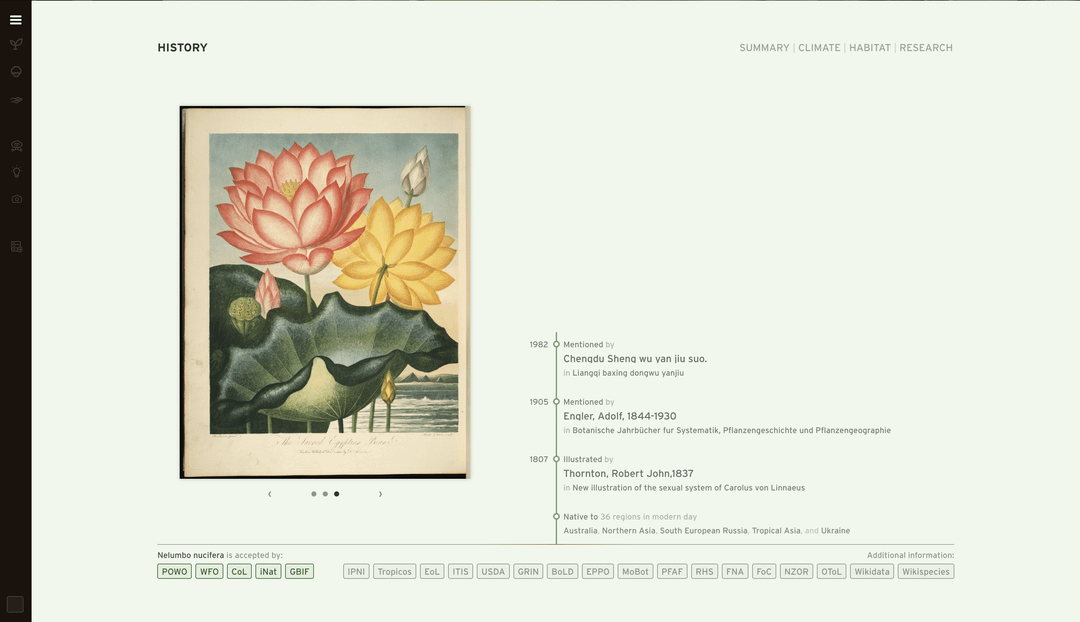The image size is (1080, 622).
Task: Select the second carousel dot
Action: pos(325,494)
